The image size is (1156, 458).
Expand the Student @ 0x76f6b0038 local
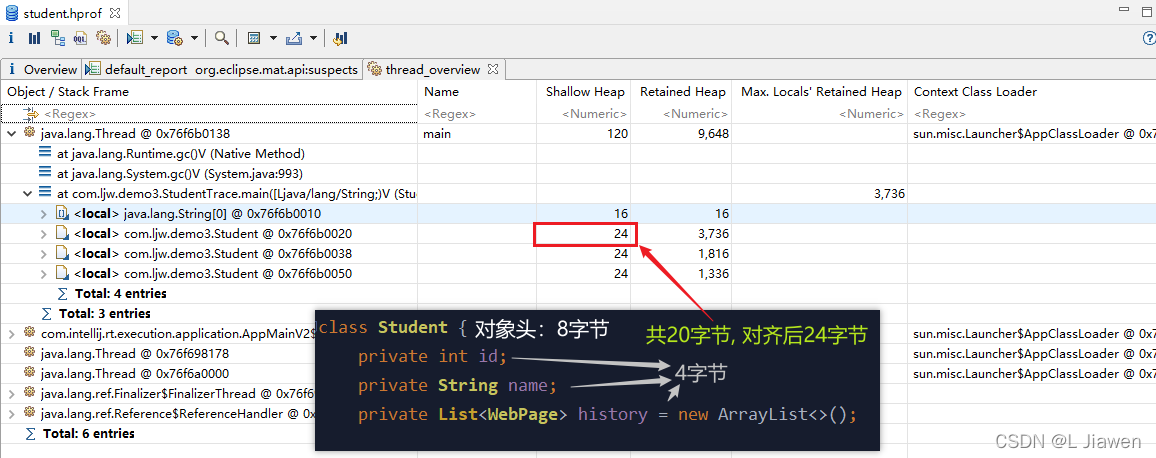(x=44, y=254)
